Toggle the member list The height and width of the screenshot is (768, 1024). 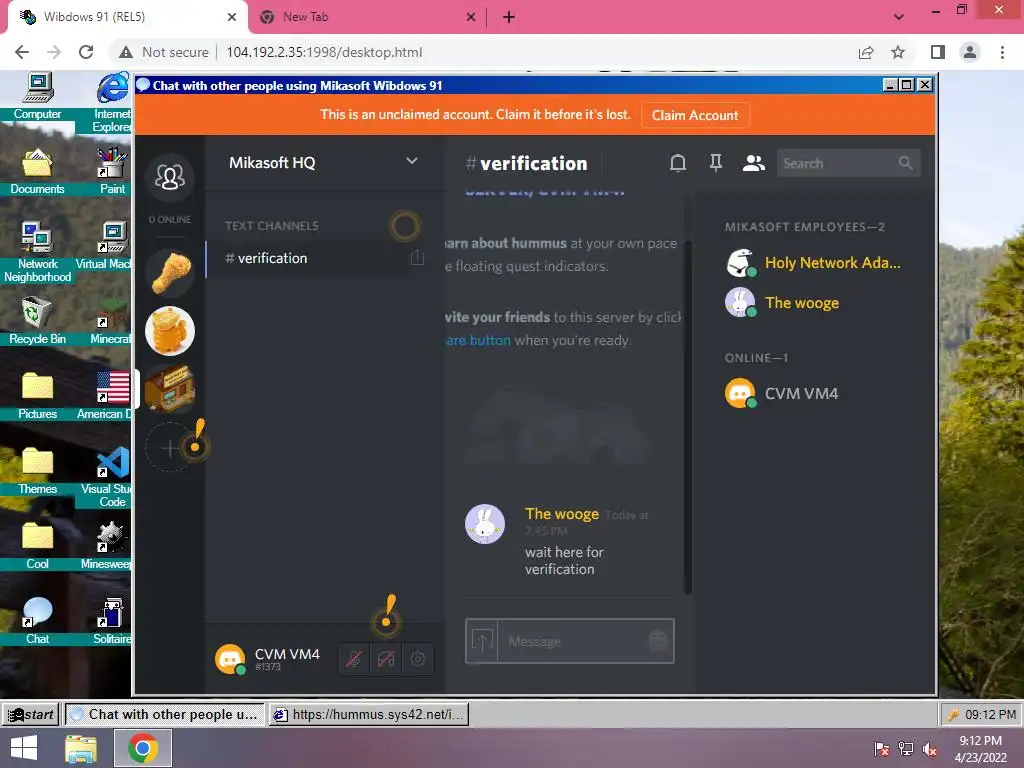click(753, 163)
